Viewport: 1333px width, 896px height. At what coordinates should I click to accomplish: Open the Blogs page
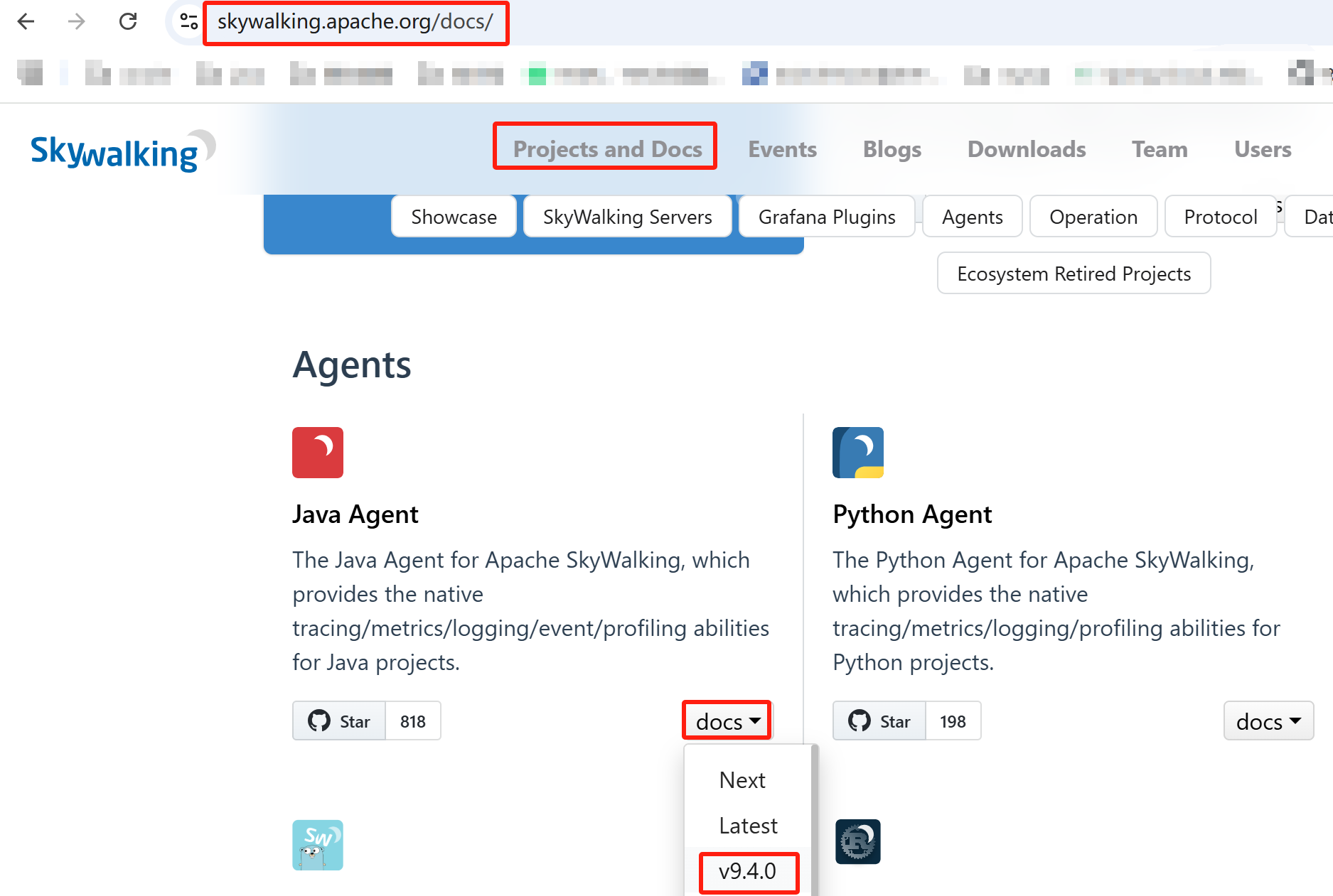pyautogui.click(x=892, y=149)
